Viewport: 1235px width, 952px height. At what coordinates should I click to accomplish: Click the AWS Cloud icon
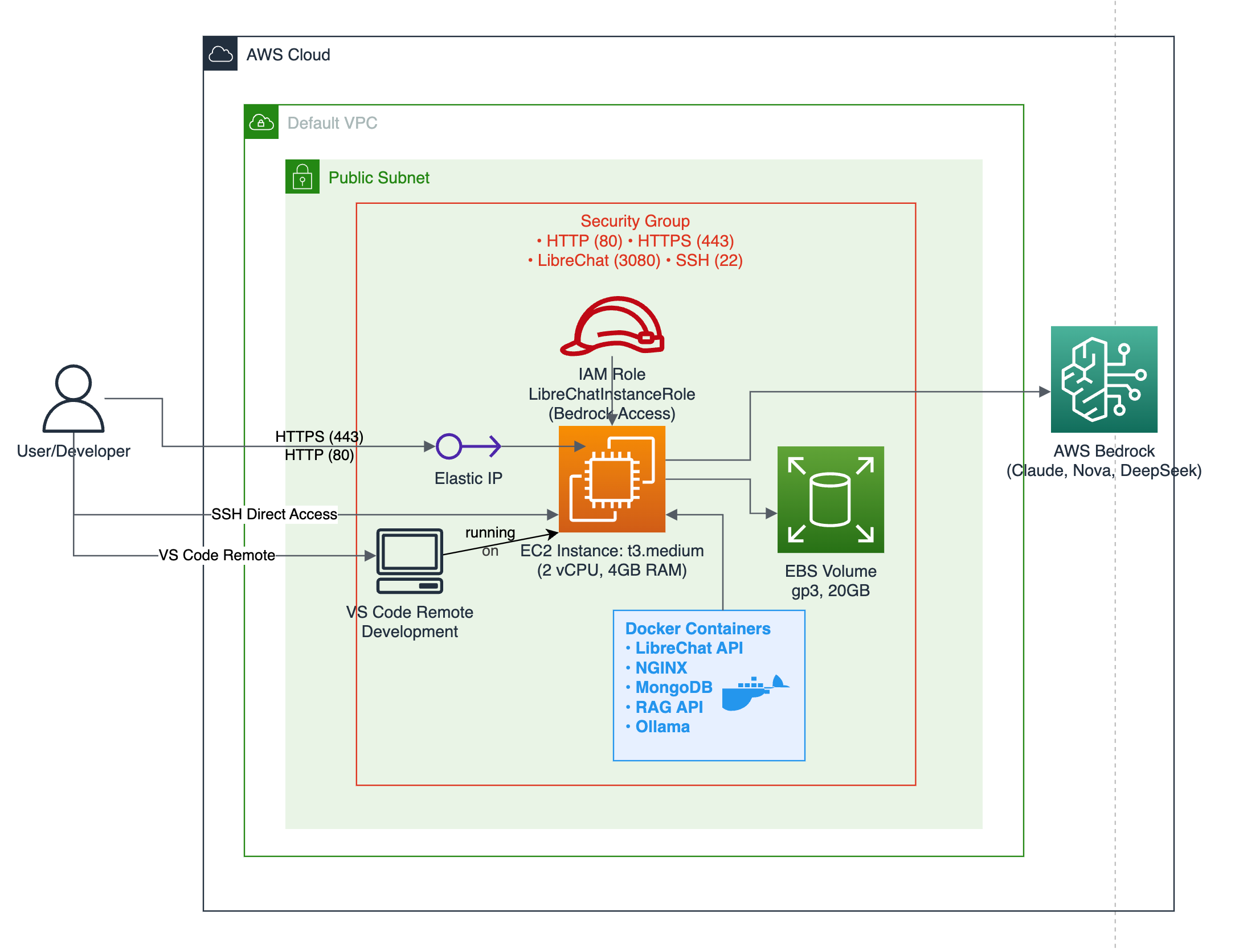click(220, 54)
